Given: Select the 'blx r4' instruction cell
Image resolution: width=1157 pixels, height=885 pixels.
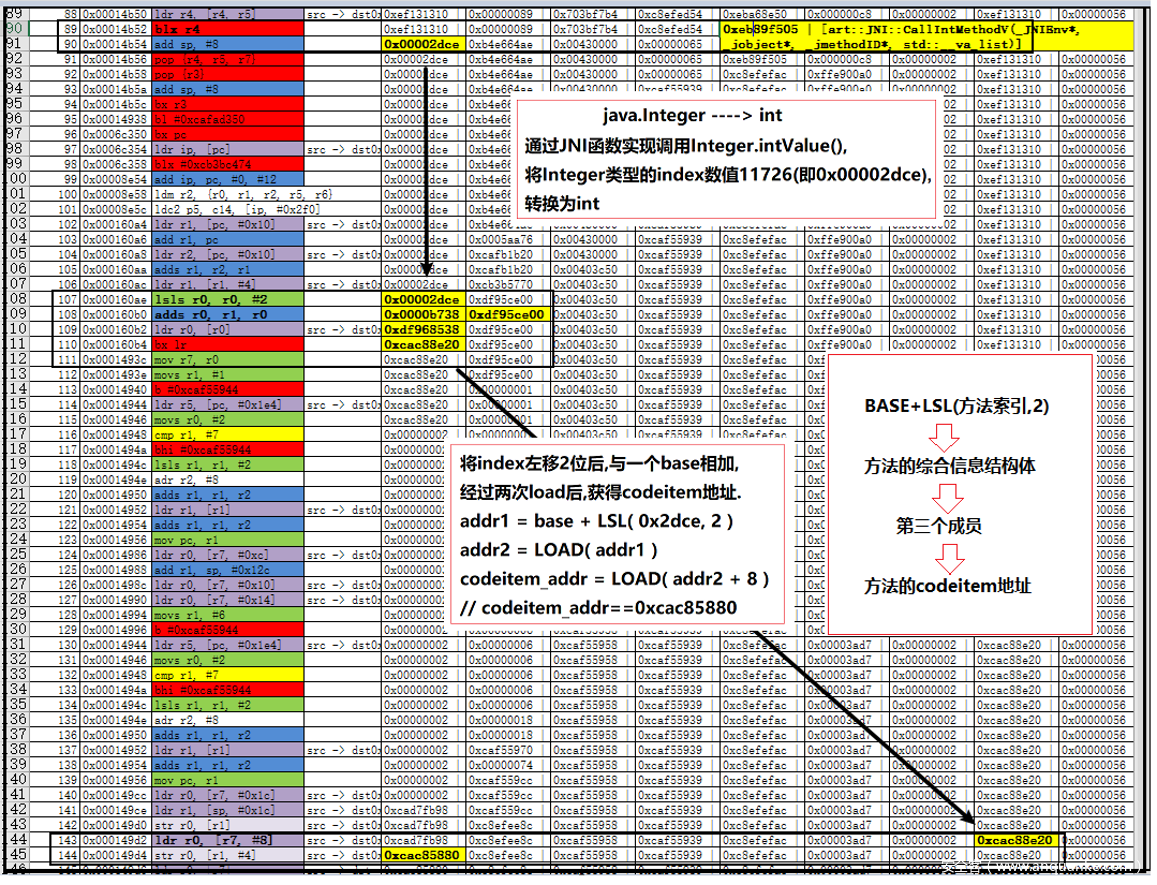Looking at the screenshot, I should pos(228,30).
